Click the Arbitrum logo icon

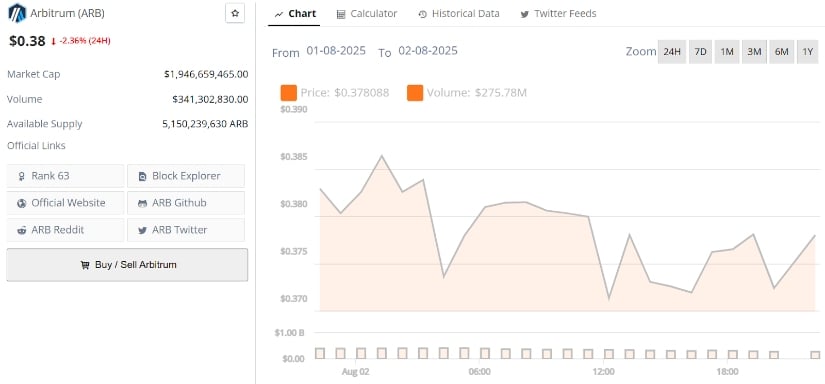(x=17, y=13)
